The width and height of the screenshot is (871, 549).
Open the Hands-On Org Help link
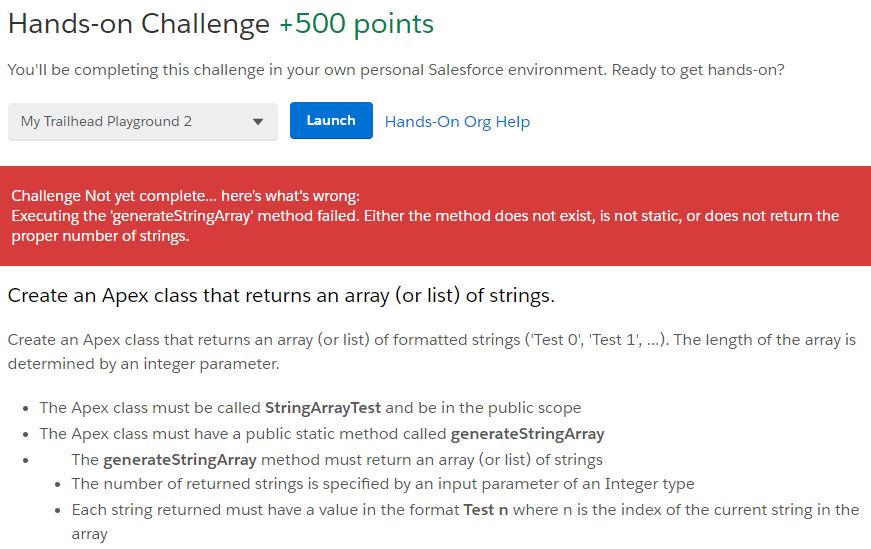click(x=457, y=122)
